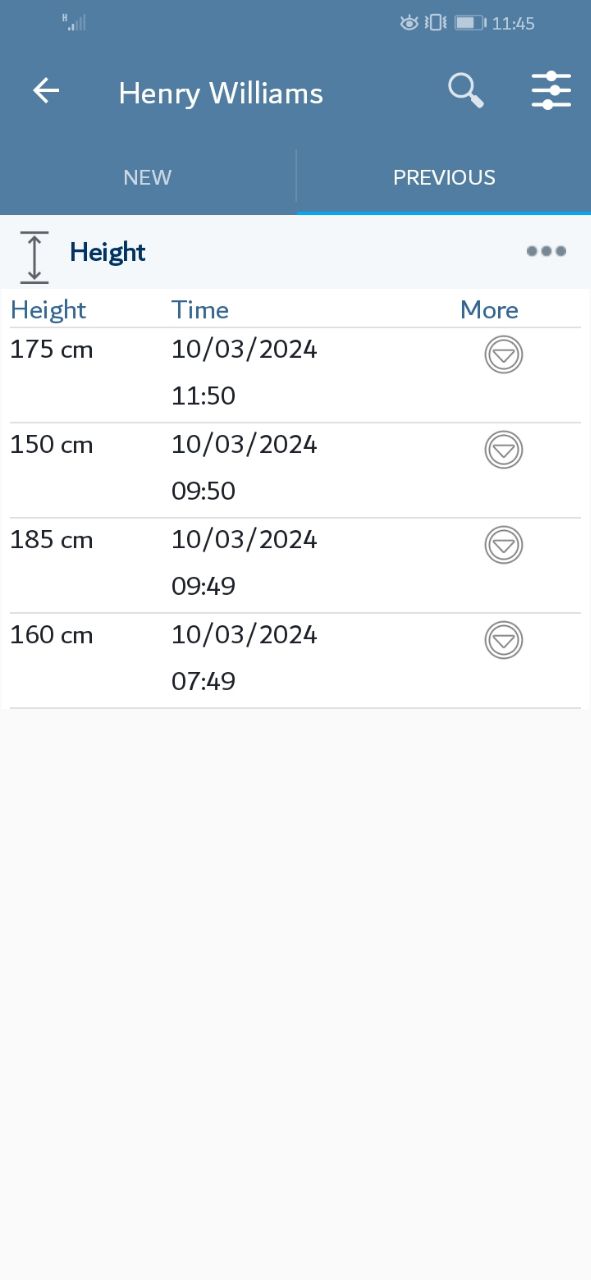Viewport: 591px width, 1280px height.
Task: Go back using the left arrow
Action: 46,91
